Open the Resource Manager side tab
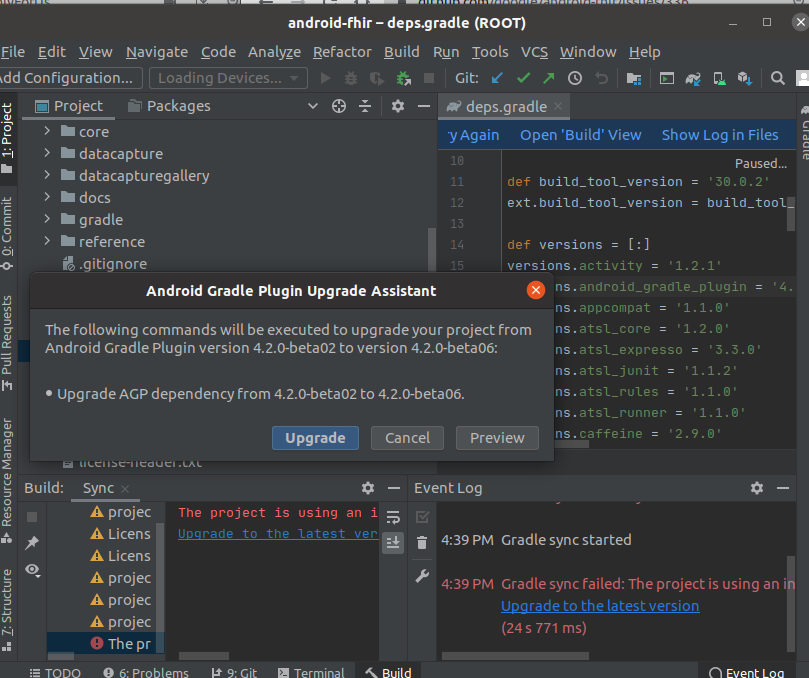The width and height of the screenshot is (809, 678). pyautogui.click(x=7, y=480)
